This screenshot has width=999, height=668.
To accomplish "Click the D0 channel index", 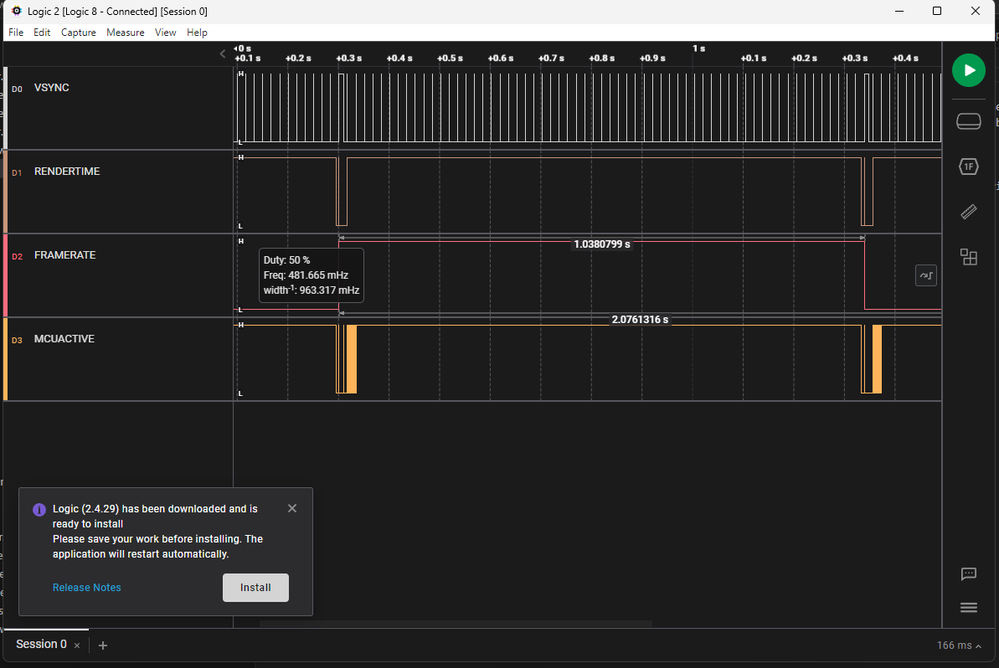I will point(17,89).
